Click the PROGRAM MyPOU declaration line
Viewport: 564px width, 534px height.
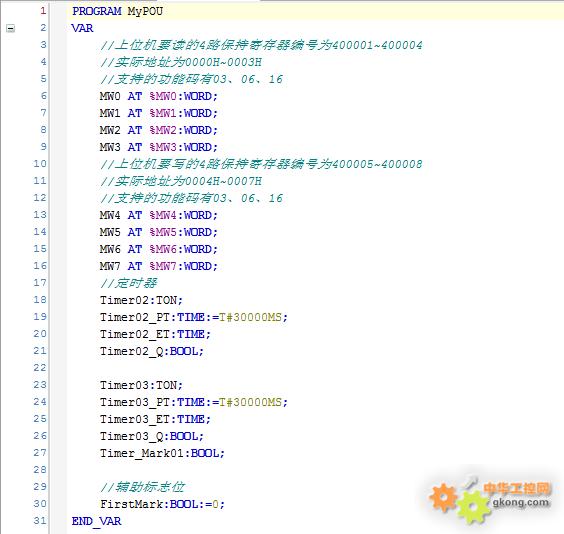[117, 11]
